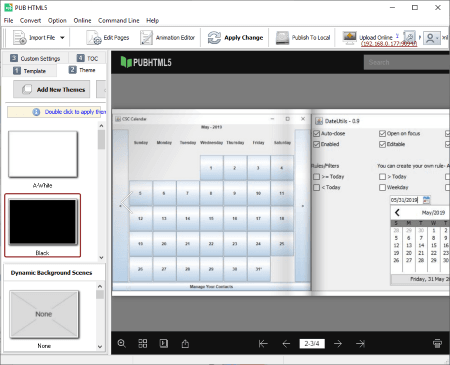Open the Import File dropdown arrow
This screenshot has width=450, height=365.
click(x=62, y=38)
